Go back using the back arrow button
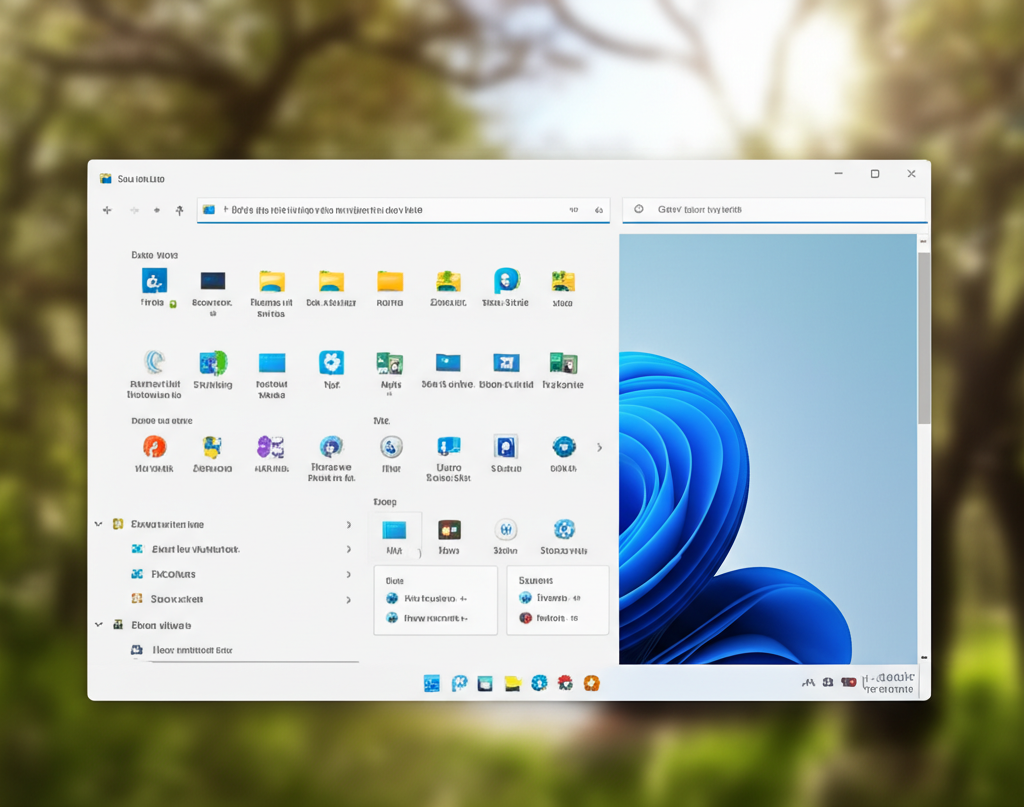 (107, 210)
